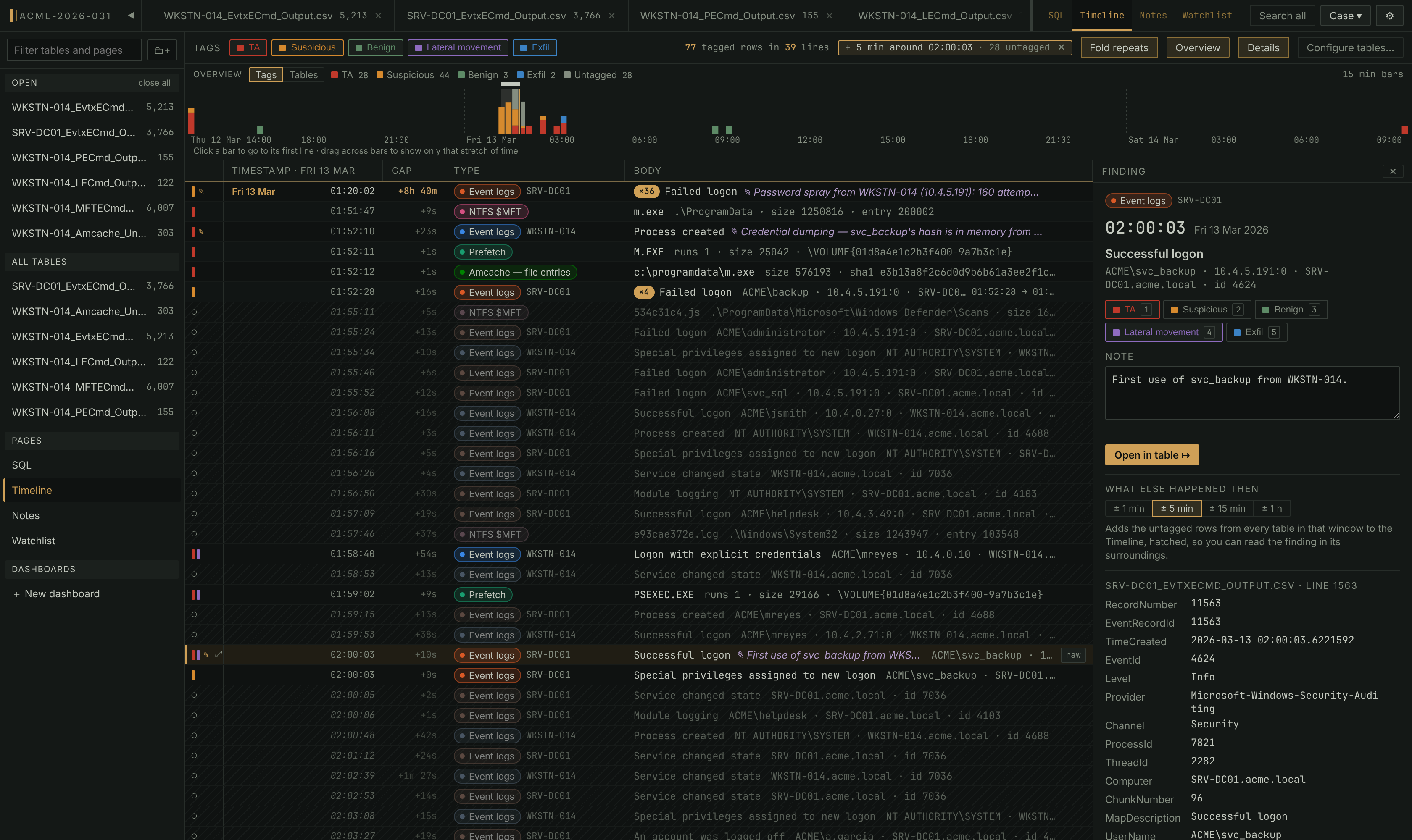This screenshot has width=1412, height=840.
Task: Open settings gear icon
Action: coord(1389,16)
